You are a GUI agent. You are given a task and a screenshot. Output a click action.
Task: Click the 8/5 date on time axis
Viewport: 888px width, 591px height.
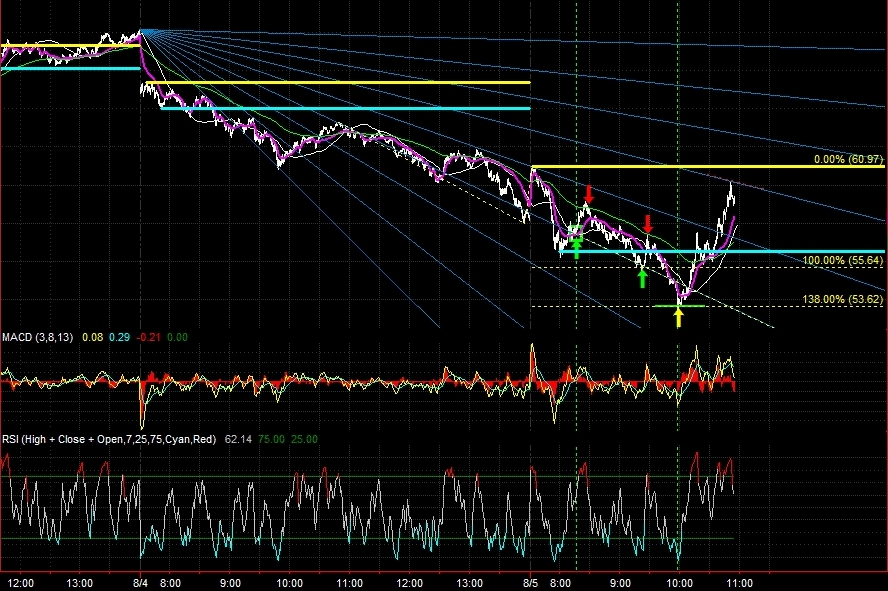click(x=530, y=582)
